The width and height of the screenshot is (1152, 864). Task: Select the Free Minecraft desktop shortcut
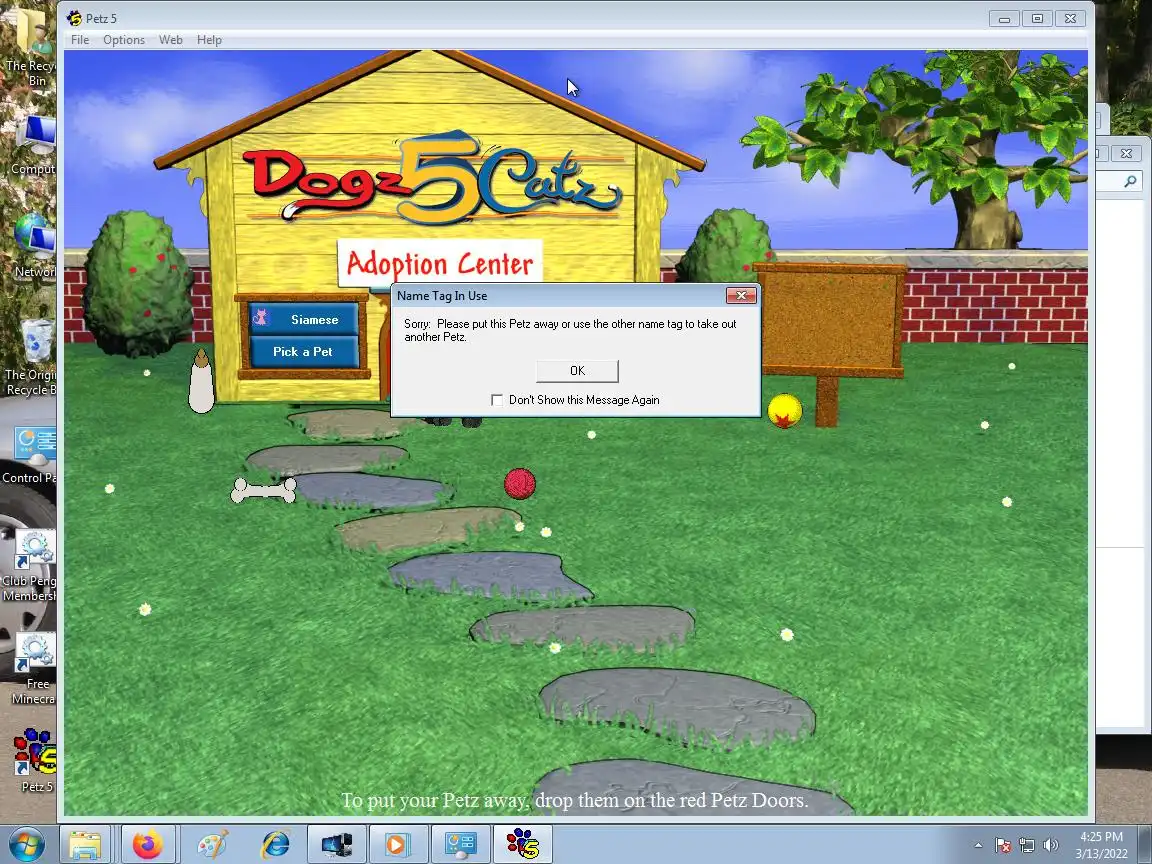click(33, 669)
